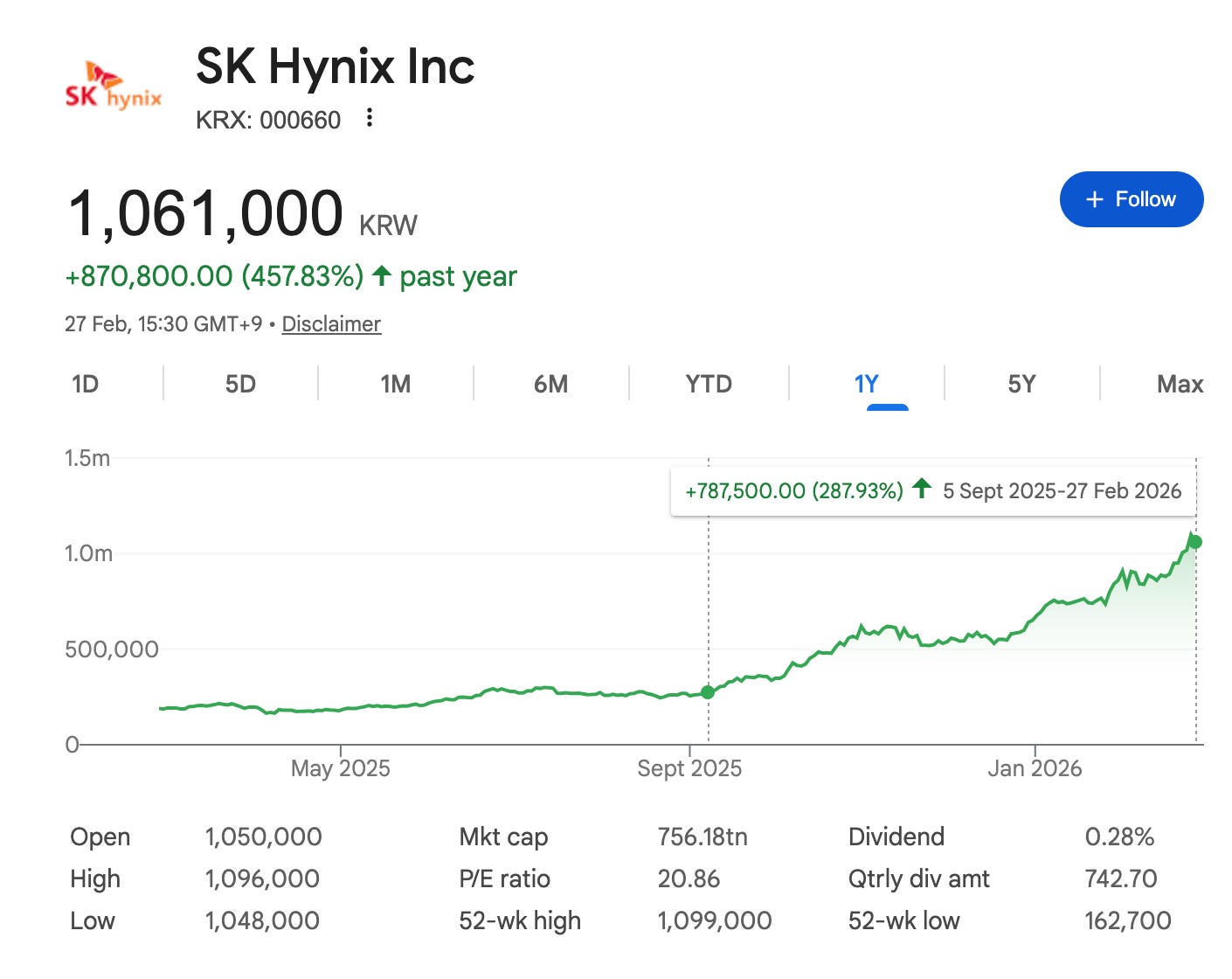
Task: Switch chart to 5D range
Action: [x=240, y=385]
